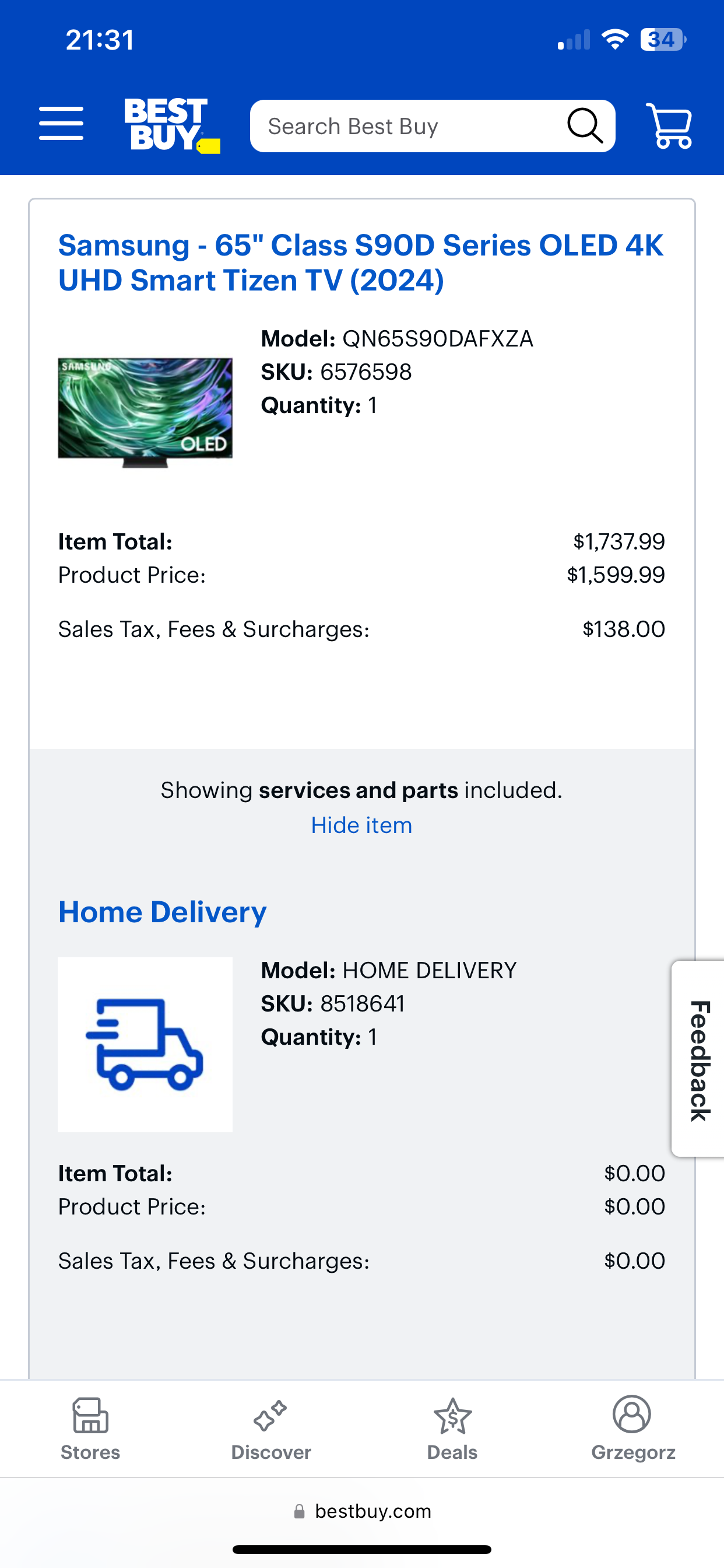Switch to the Stores tab
724x1568 pixels.
click(x=91, y=1428)
